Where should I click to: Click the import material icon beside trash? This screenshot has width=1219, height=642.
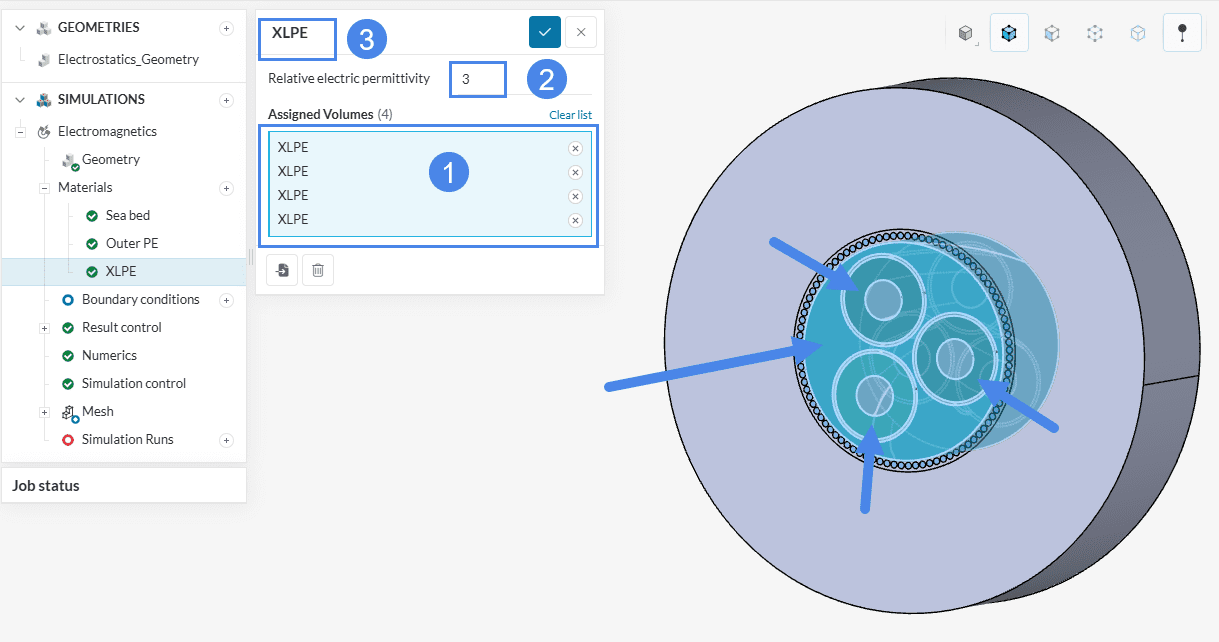click(x=282, y=270)
